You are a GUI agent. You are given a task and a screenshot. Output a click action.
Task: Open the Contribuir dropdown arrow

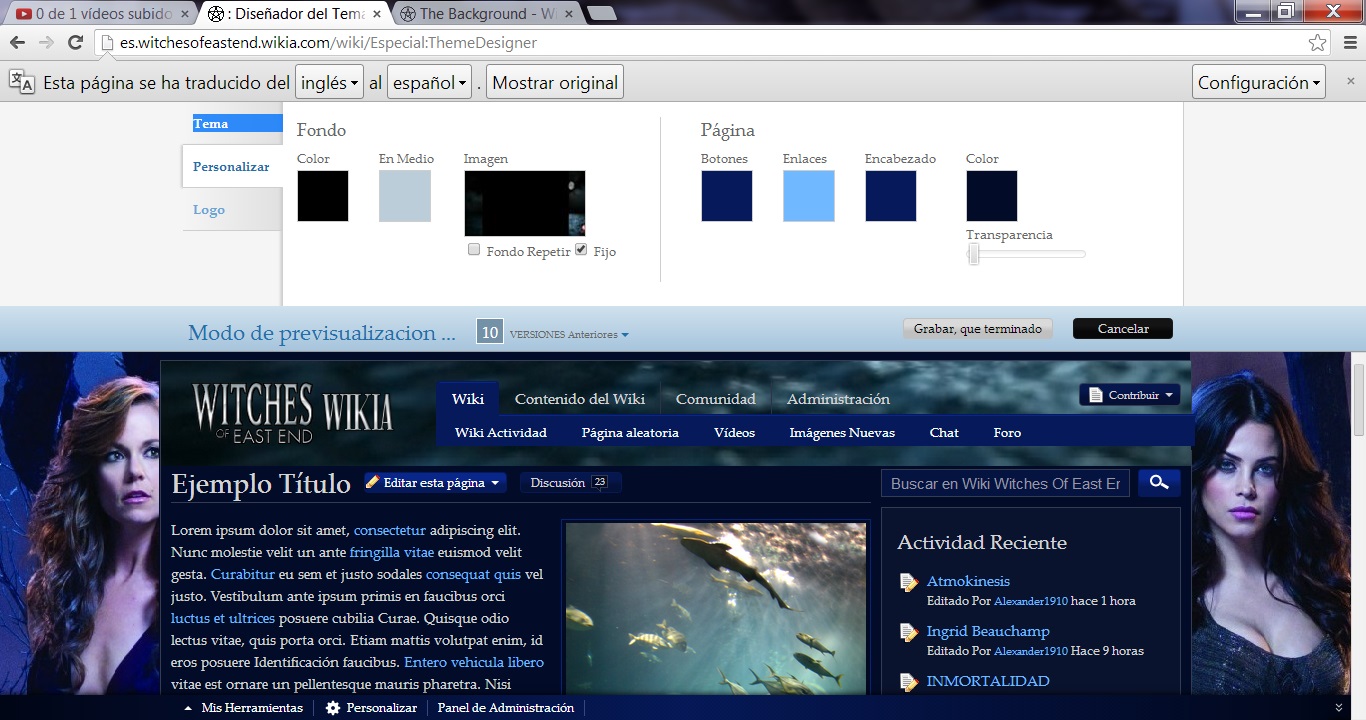tap(1169, 396)
